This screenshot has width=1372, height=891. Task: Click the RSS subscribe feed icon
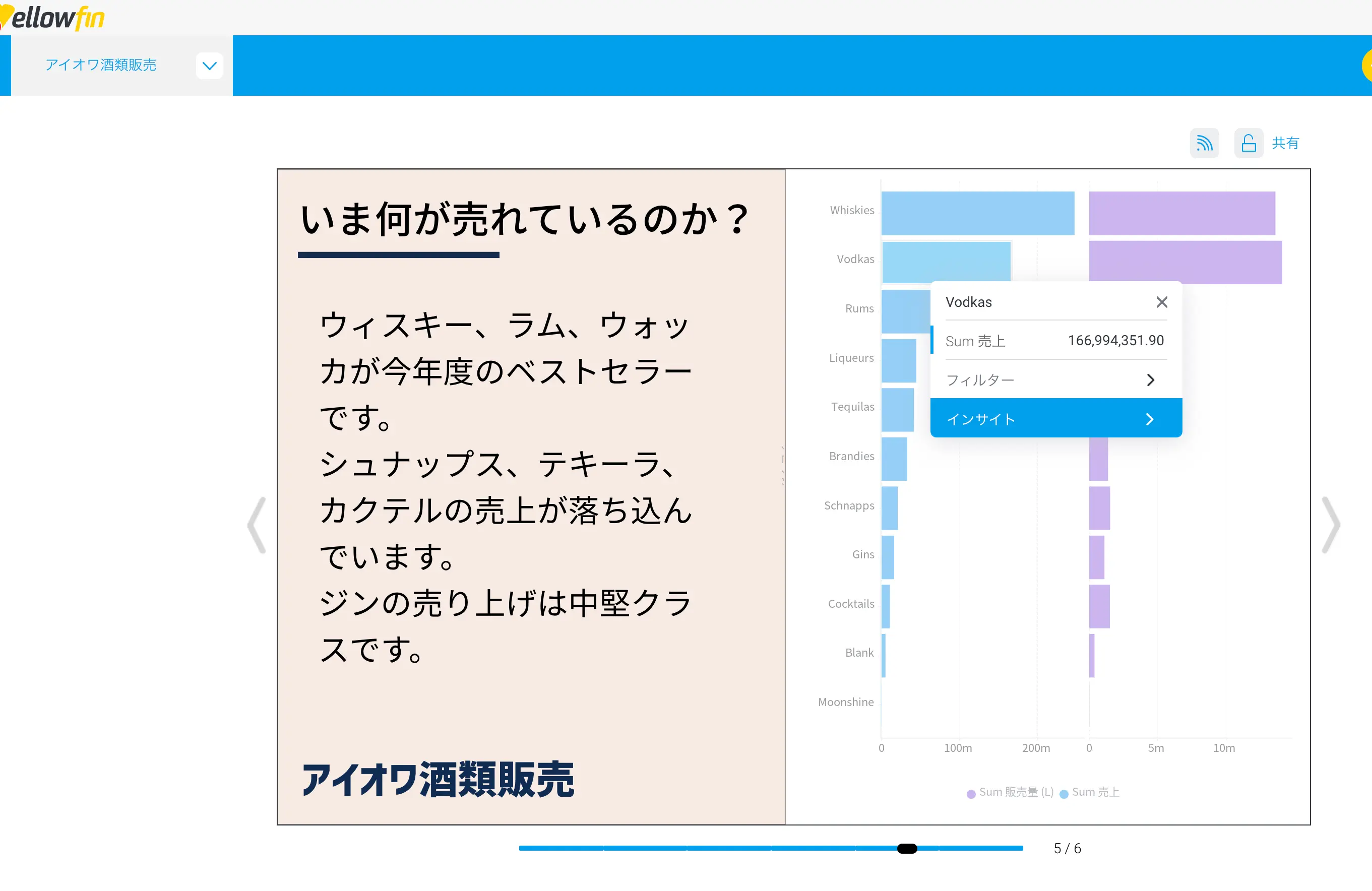1204,143
